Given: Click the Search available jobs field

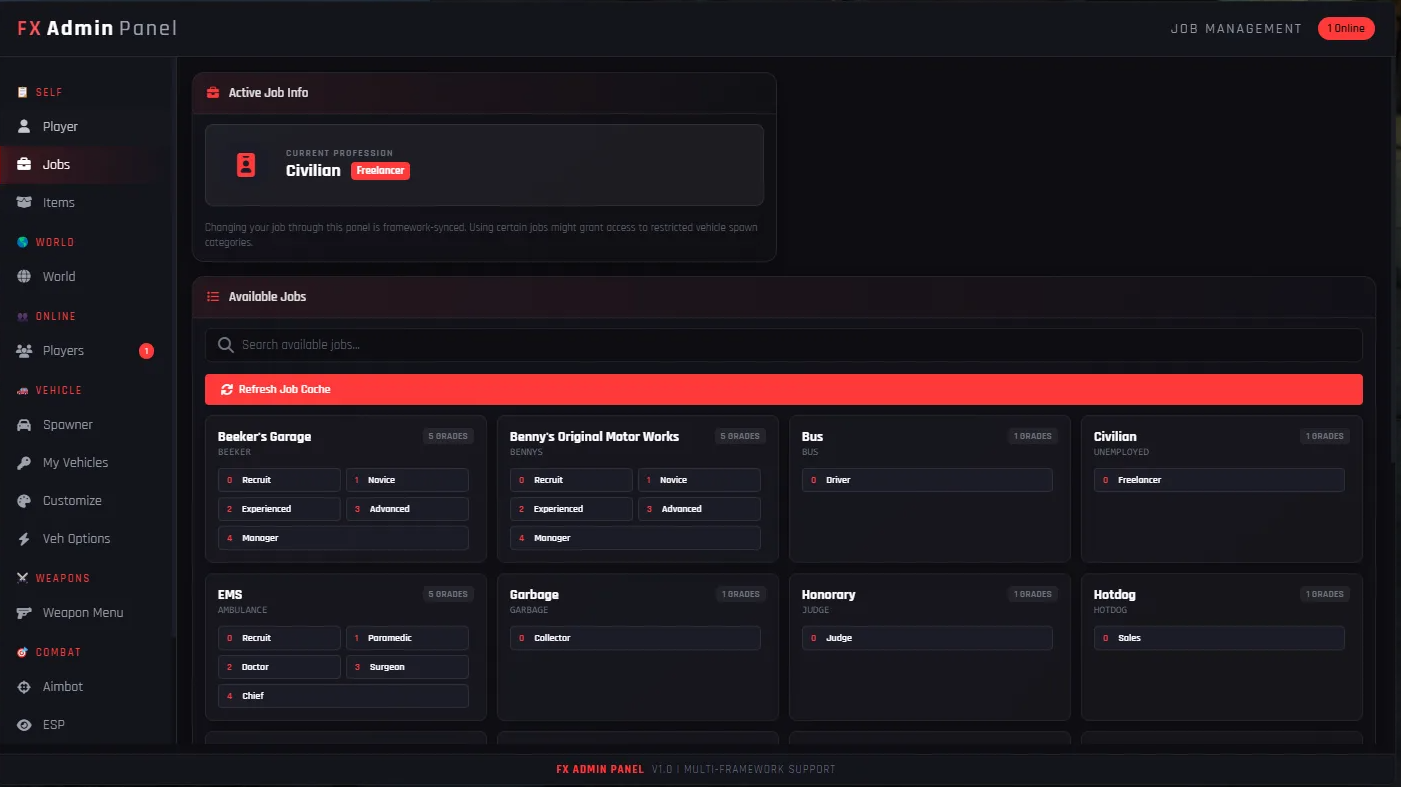Looking at the screenshot, I should tap(783, 345).
